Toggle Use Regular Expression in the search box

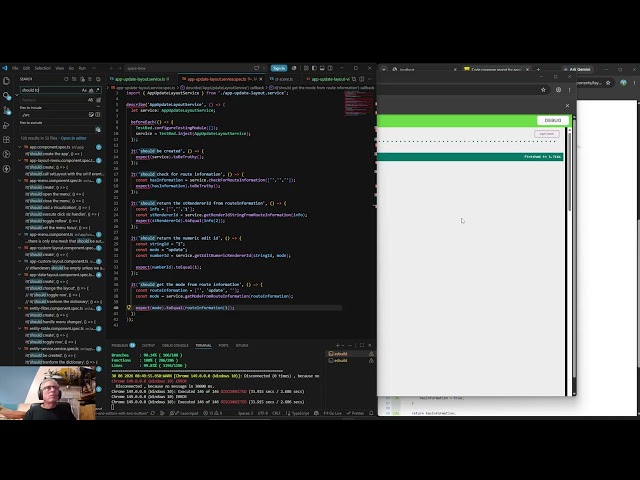tap(98, 90)
